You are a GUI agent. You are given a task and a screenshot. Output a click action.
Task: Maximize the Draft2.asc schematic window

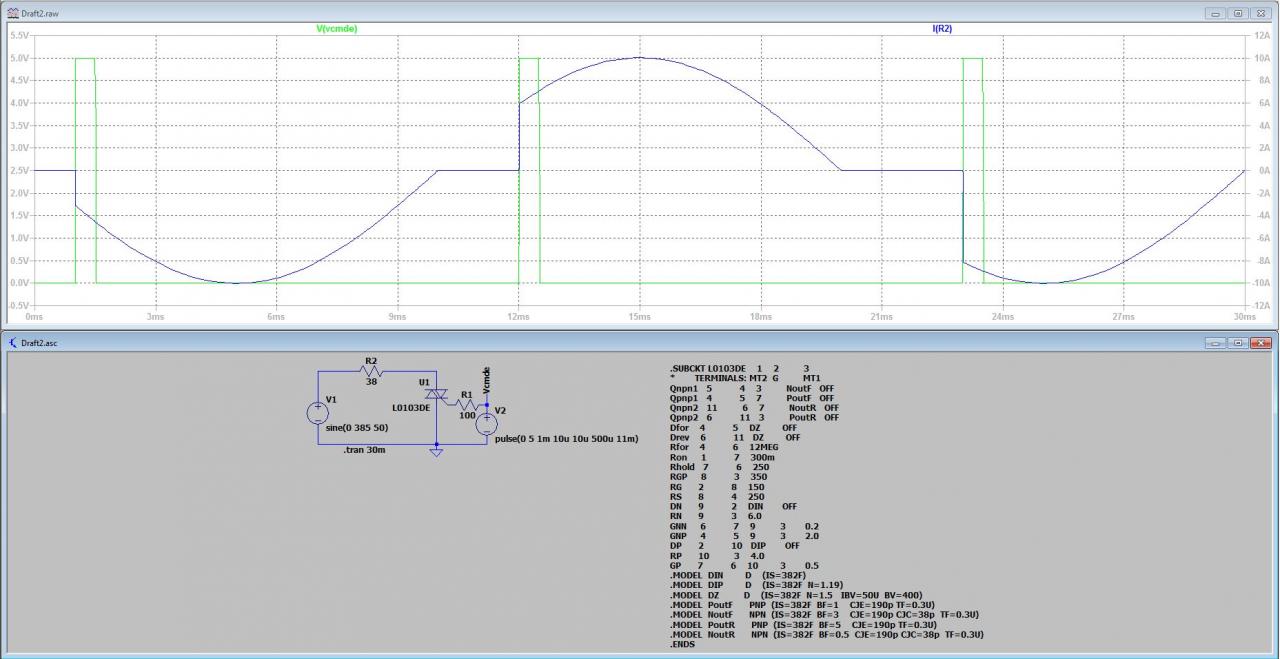(x=1238, y=343)
